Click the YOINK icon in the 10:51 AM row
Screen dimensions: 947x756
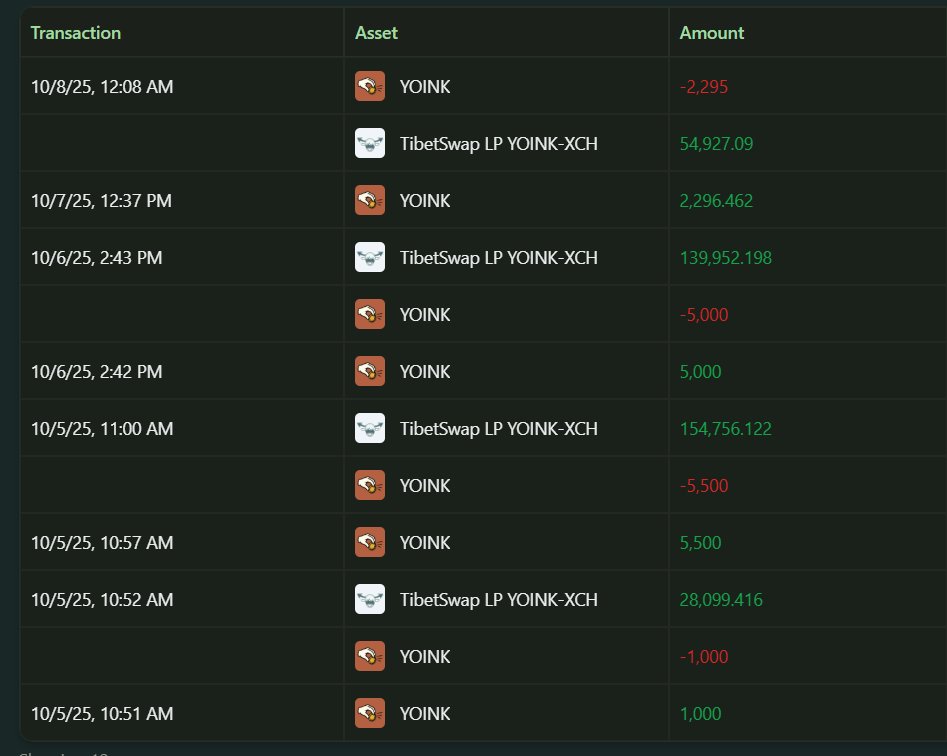pyautogui.click(x=370, y=713)
